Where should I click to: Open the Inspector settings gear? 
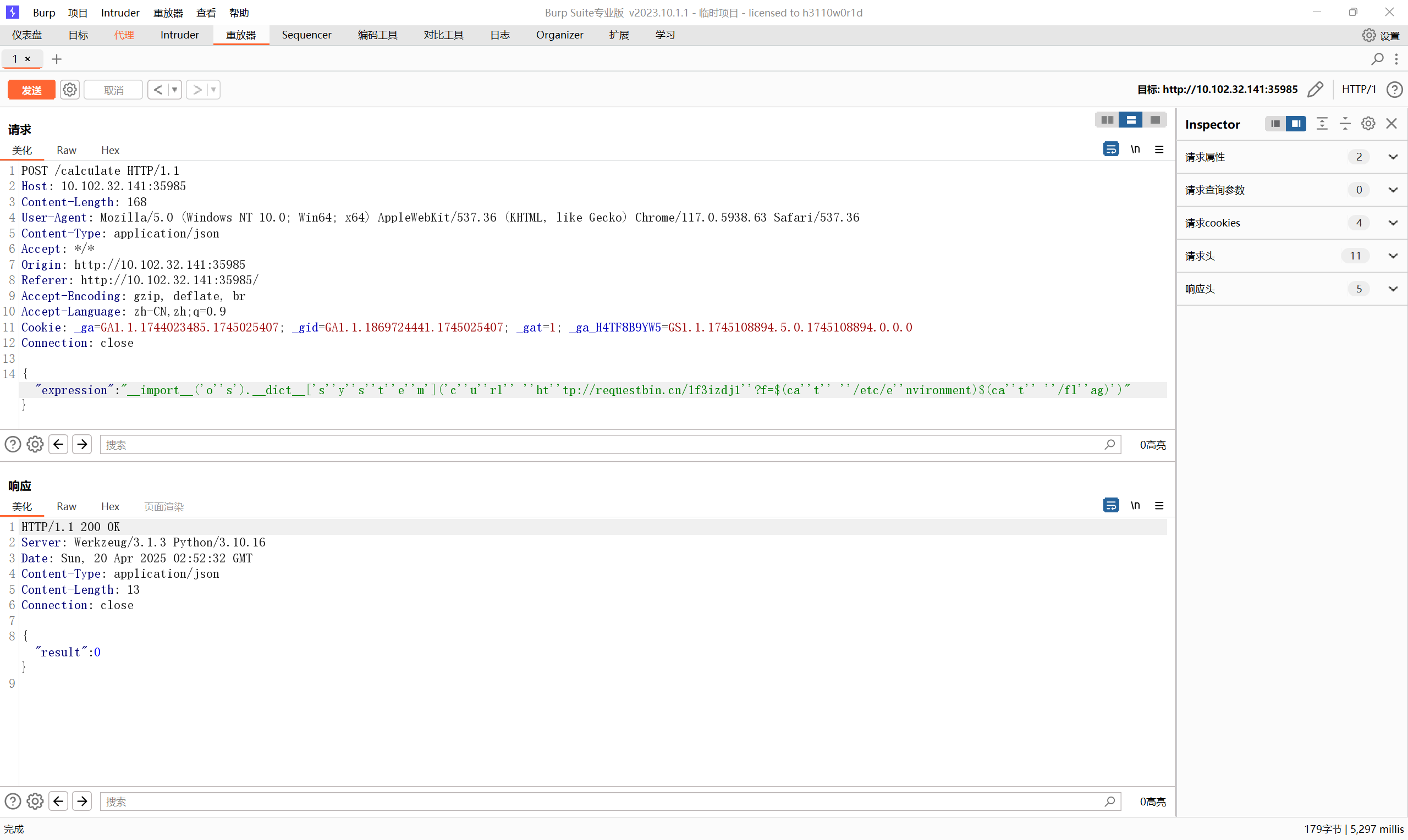tap(1368, 124)
